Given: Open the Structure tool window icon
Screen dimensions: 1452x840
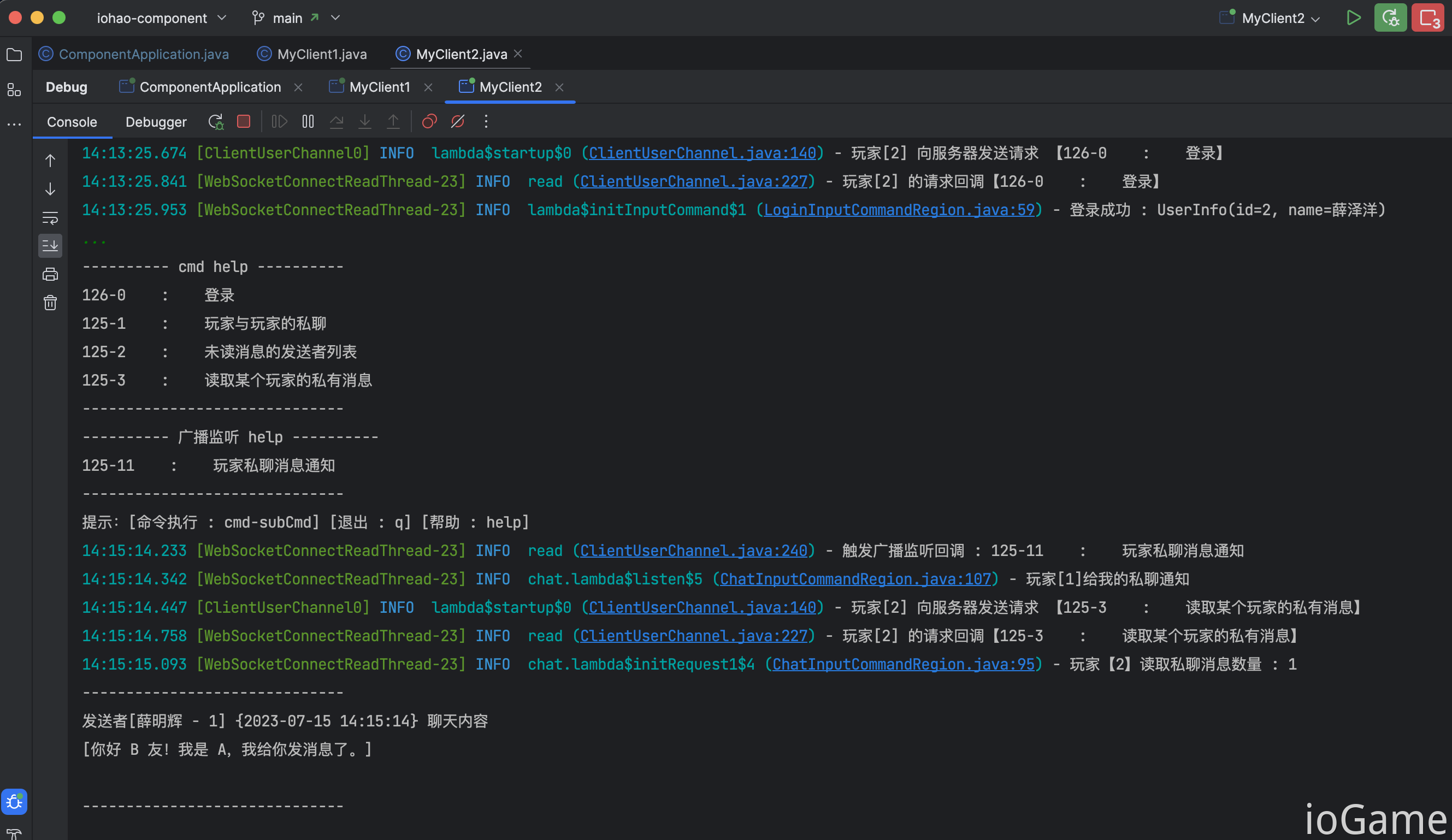Looking at the screenshot, I should click(x=14, y=90).
